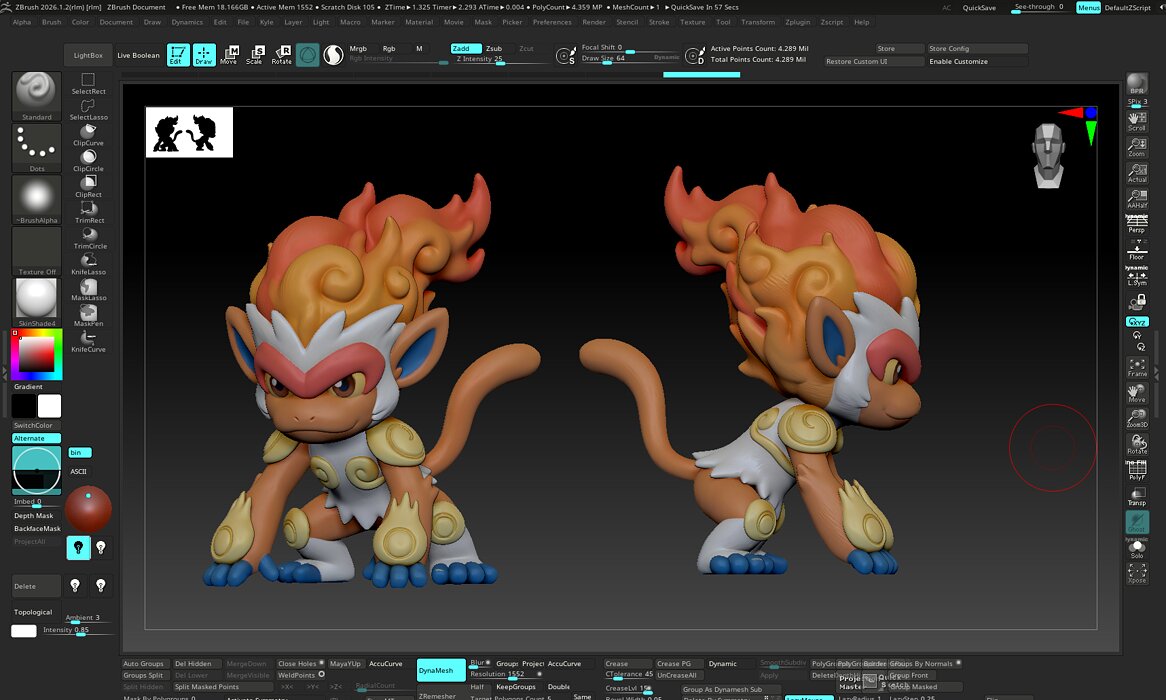Open LightBox browser
The width and height of the screenshot is (1166, 700).
[x=88, y=55]
